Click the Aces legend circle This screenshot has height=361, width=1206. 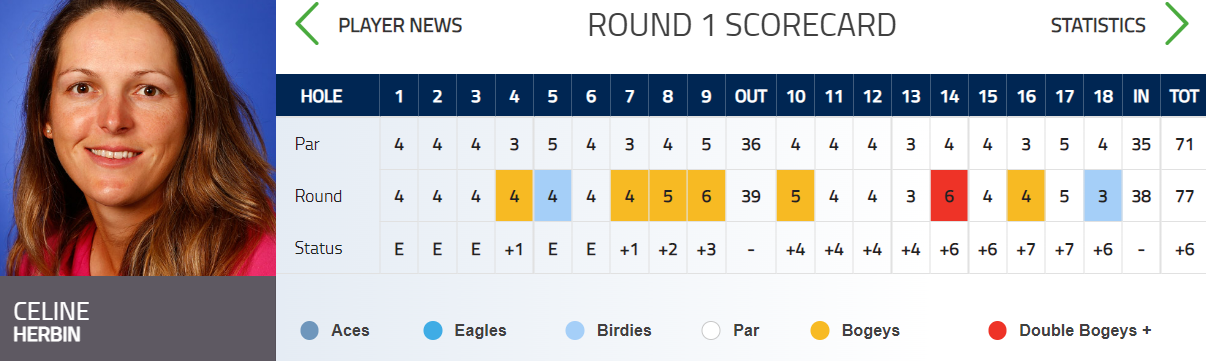311,330
